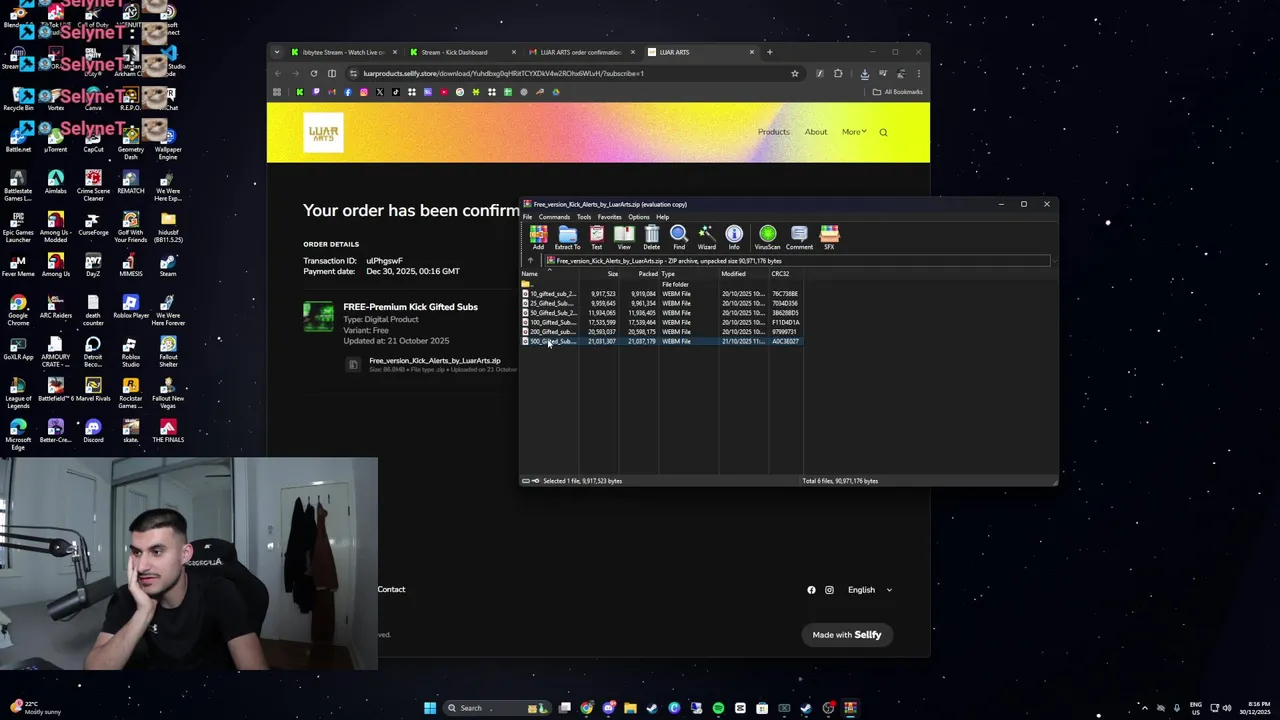The width and height of the screenshot is (1280, 720).
Task: Open the browser extensions puzzle icon
Action: pos(838,73)
